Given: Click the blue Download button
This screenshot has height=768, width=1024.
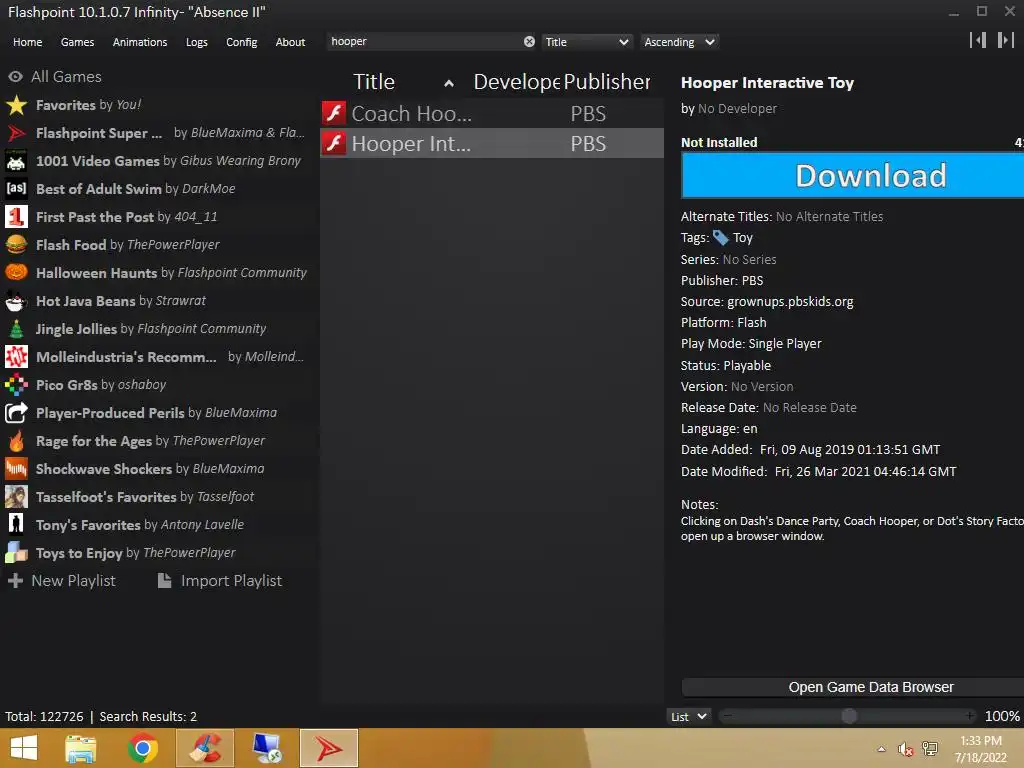Looking at the screenshot, I should 853,175.
